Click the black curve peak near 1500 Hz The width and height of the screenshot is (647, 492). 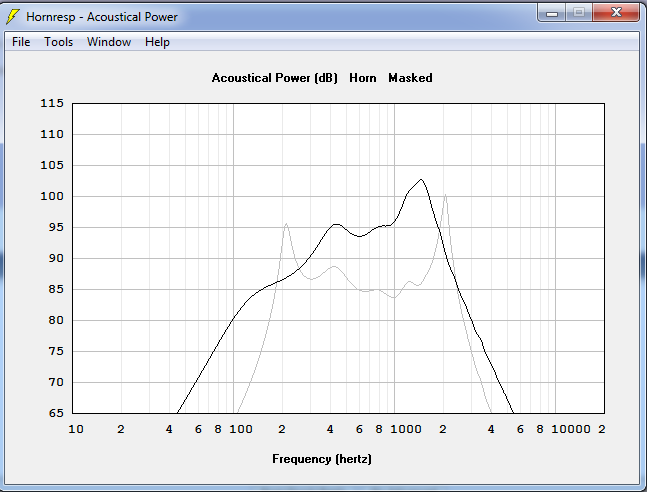point(421,180)
